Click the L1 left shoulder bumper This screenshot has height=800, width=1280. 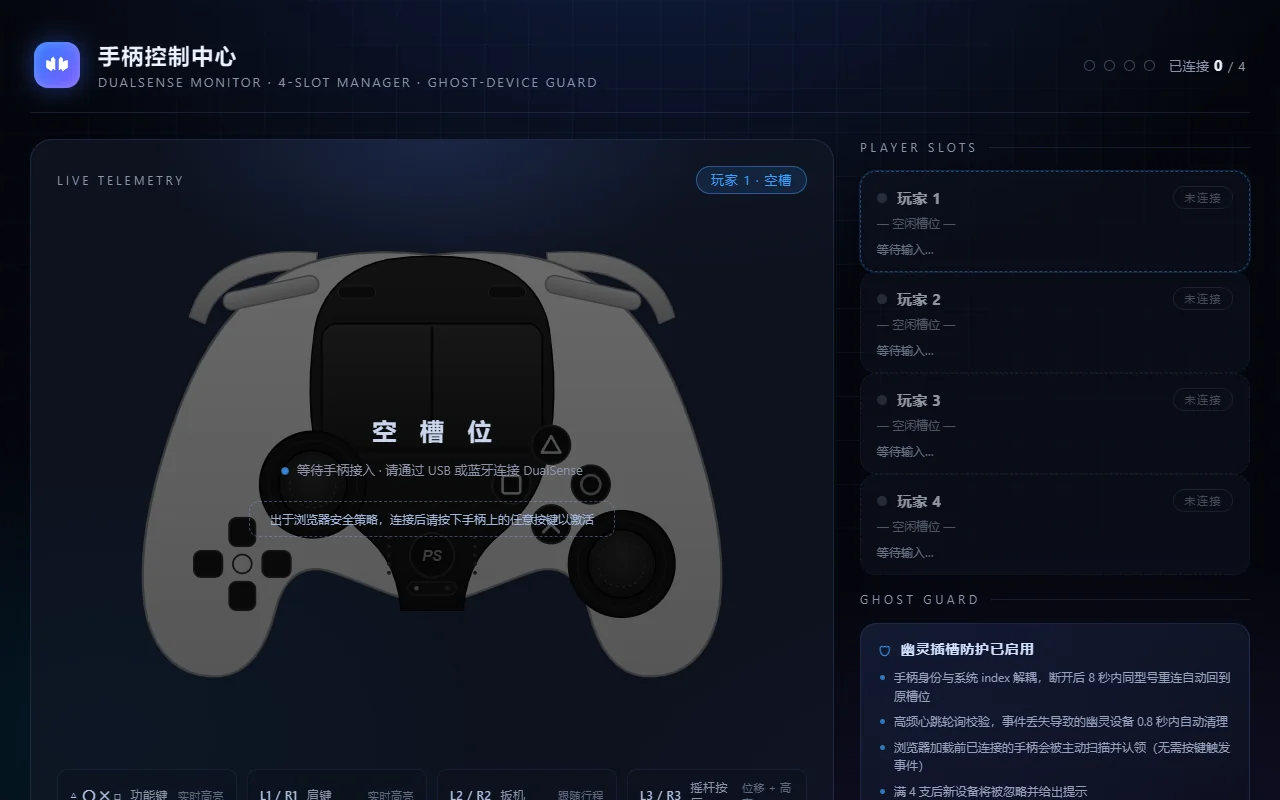pyautogui.click(x=270, y=293)
